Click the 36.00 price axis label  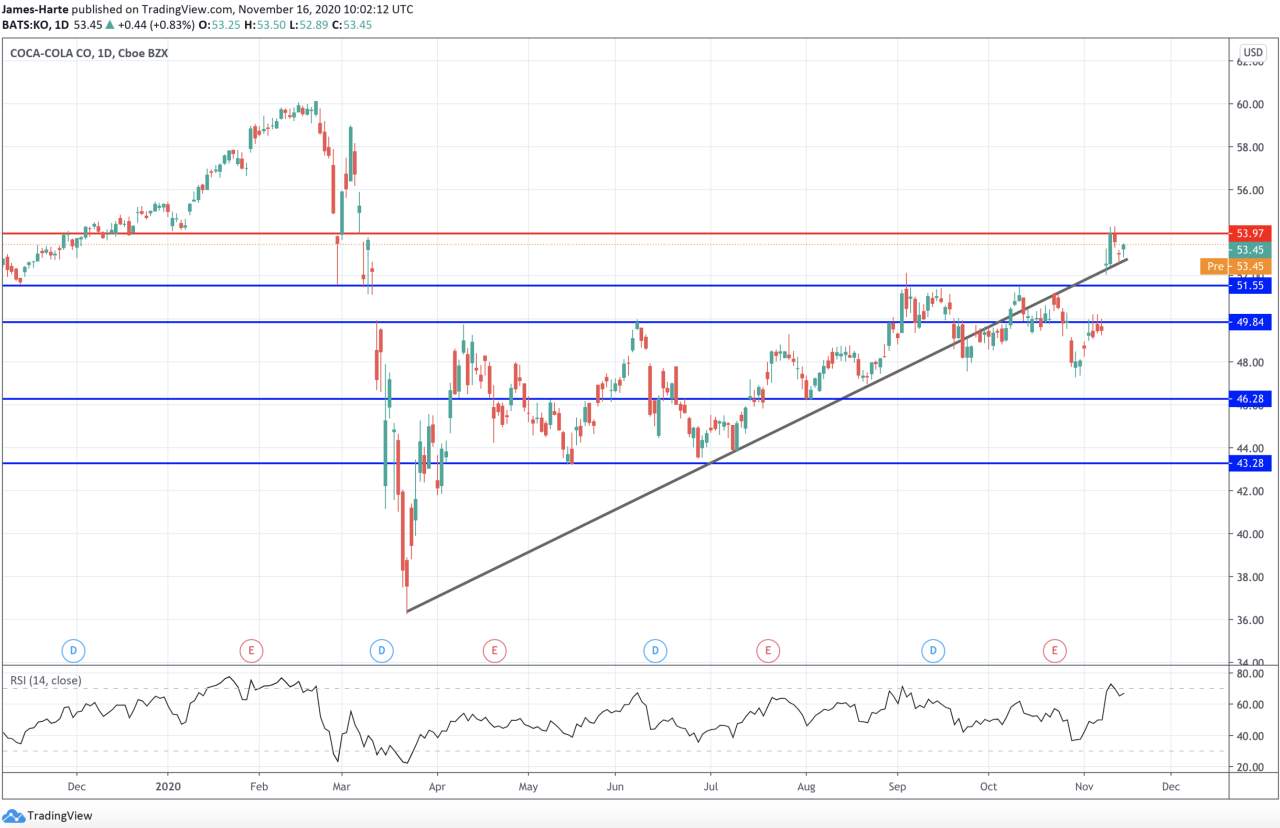[x=1250, y=620]
